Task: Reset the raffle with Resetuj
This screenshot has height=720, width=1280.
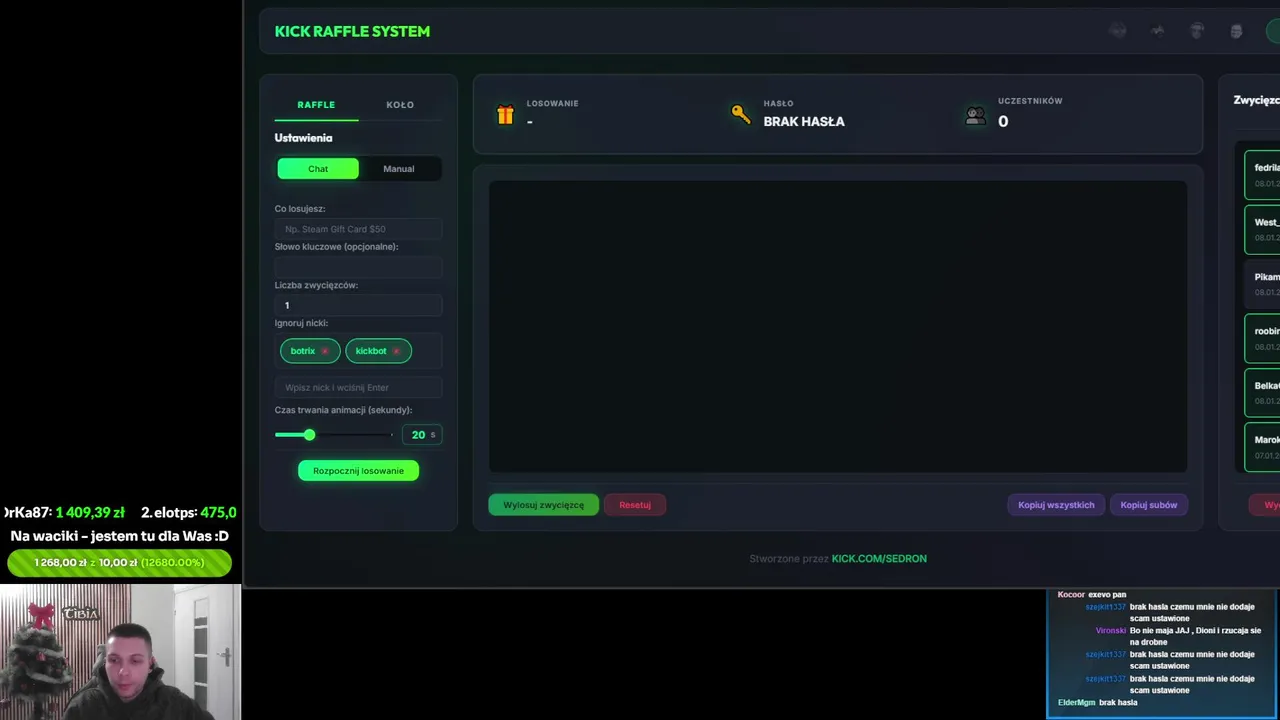Action: click(x=635, y=505)
